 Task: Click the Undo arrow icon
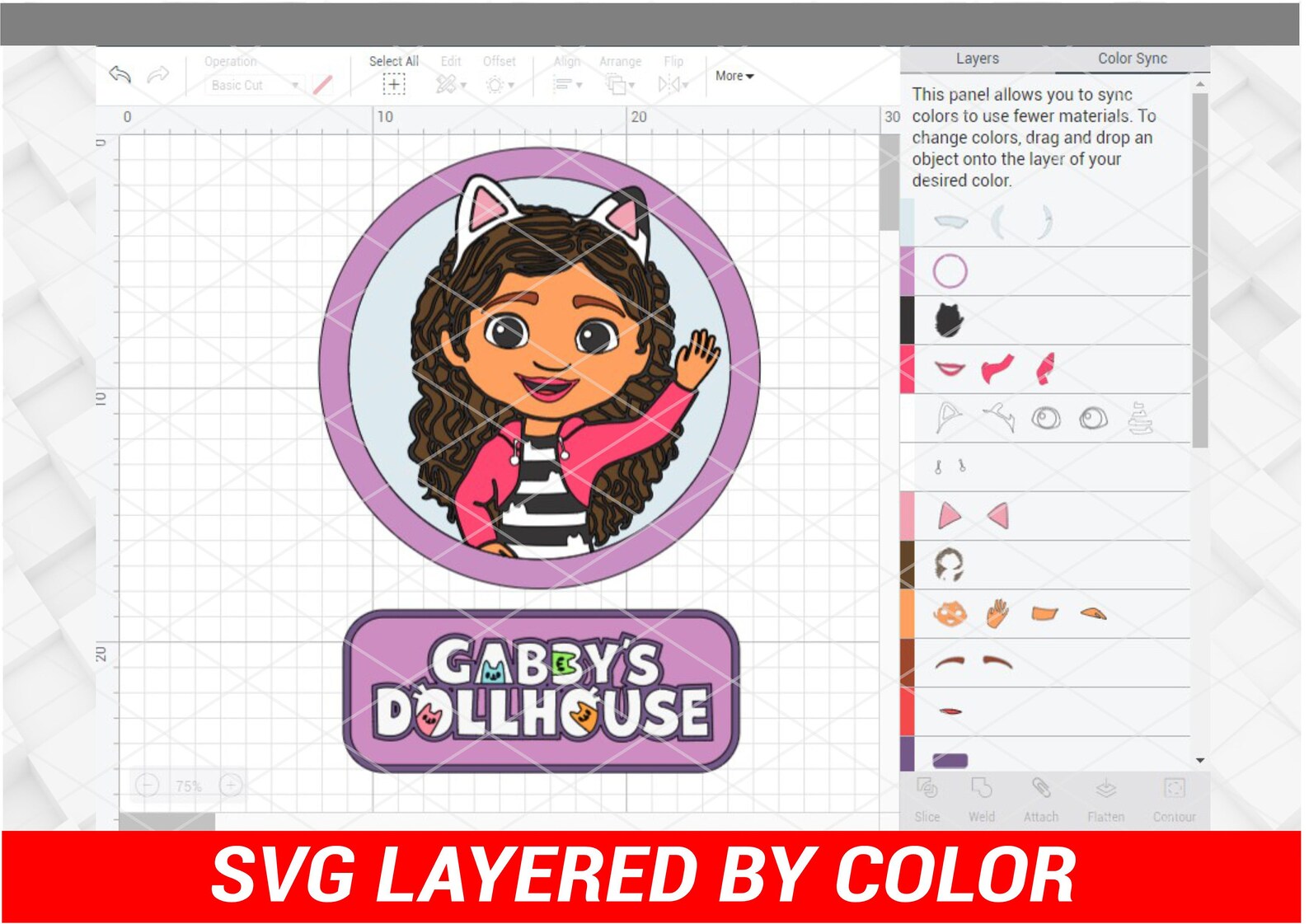point(120,74)
